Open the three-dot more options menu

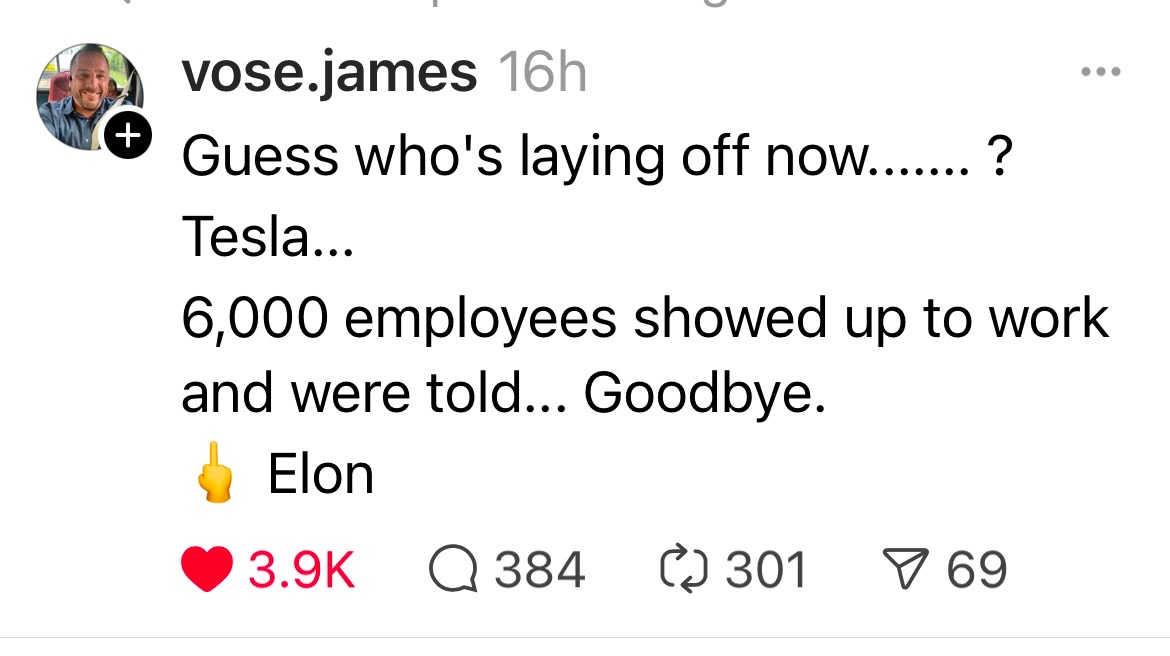[x=1100, y=72]
